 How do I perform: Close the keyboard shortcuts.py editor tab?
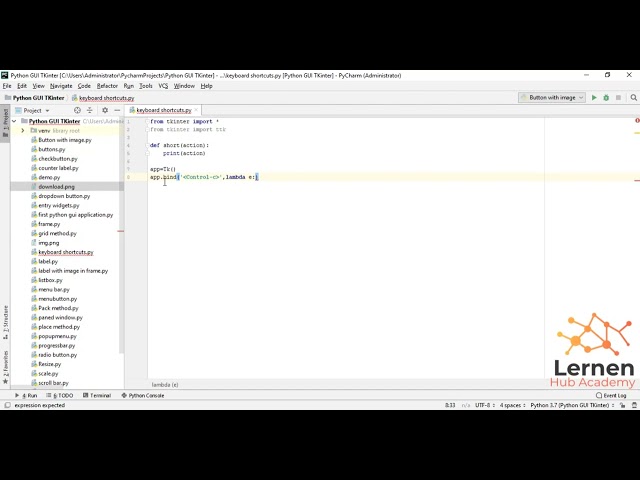click(196, 110)
